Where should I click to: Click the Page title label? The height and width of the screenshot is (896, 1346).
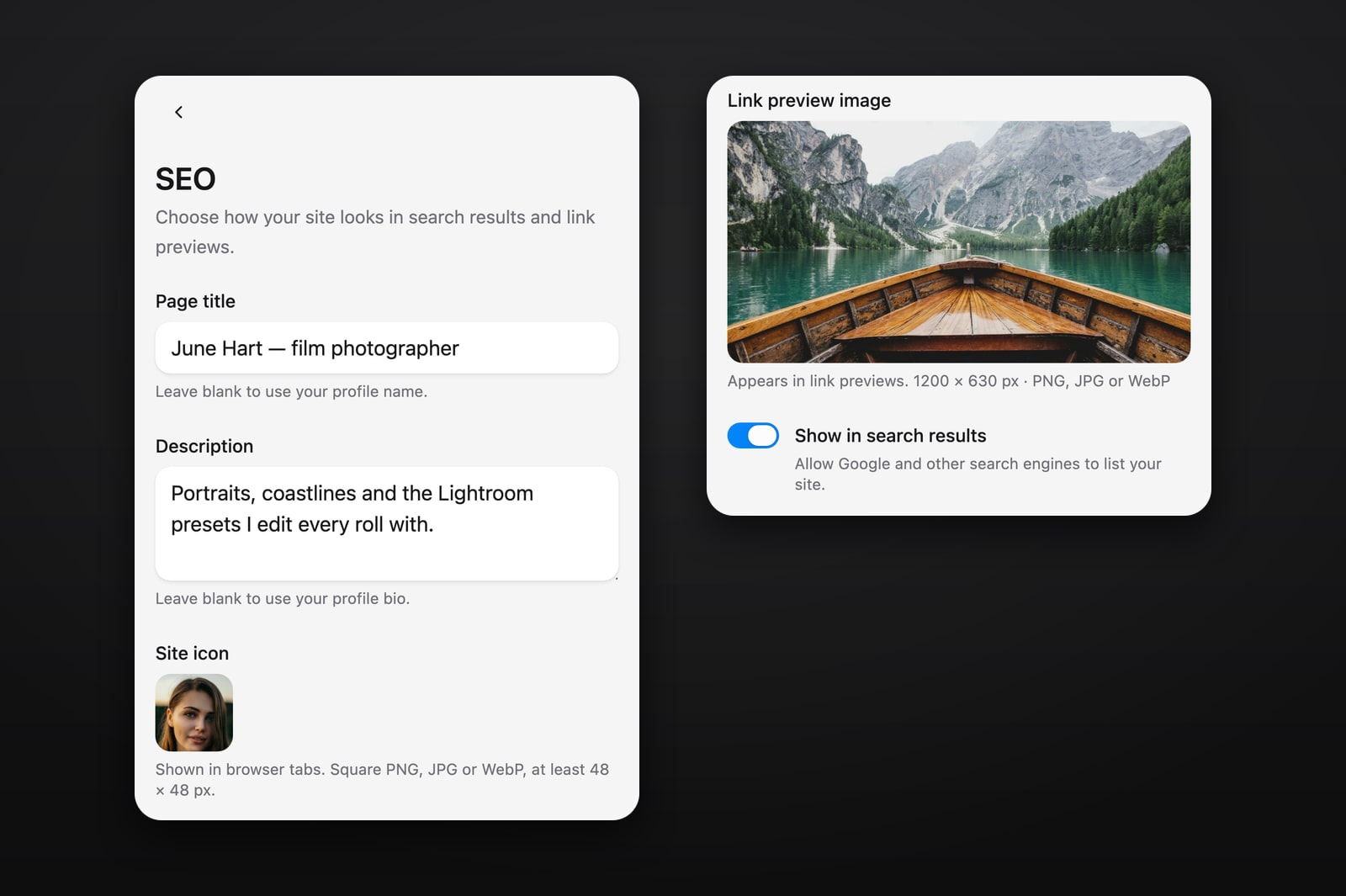pyautogui.click(x=195, y=301)
